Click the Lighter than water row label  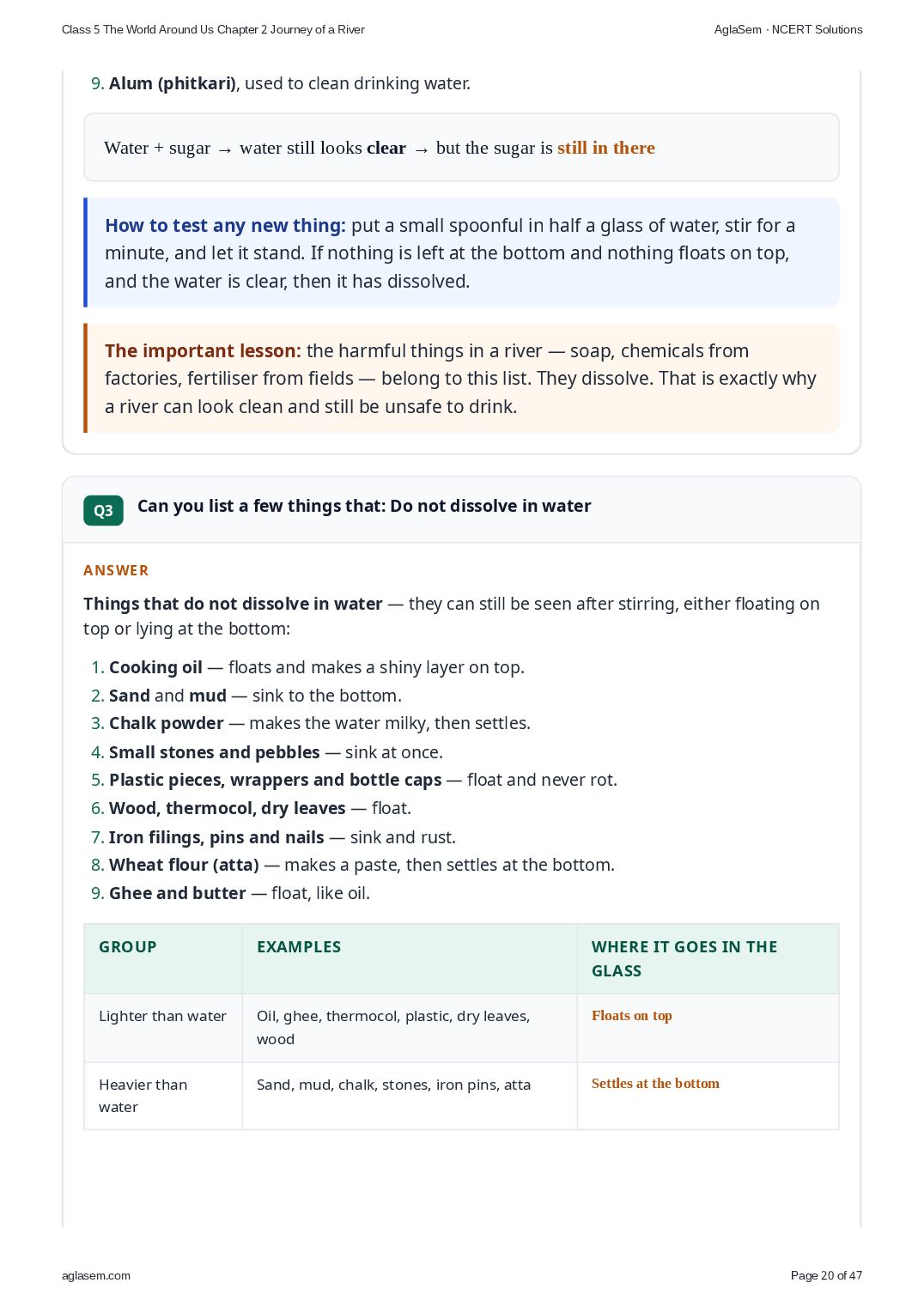(x=163, y=1016)
